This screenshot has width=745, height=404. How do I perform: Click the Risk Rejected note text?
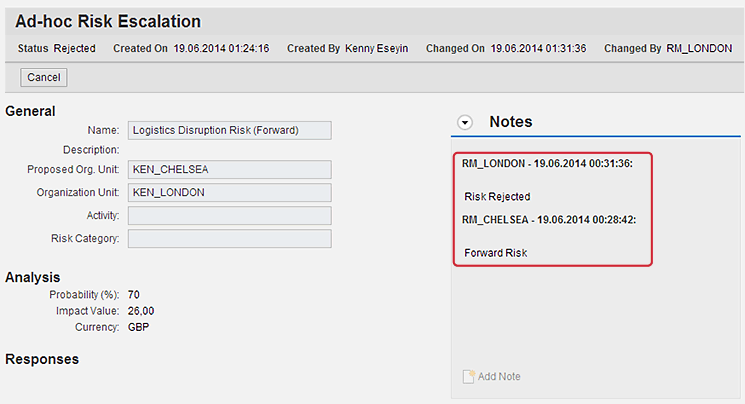[x=497, y=196]
